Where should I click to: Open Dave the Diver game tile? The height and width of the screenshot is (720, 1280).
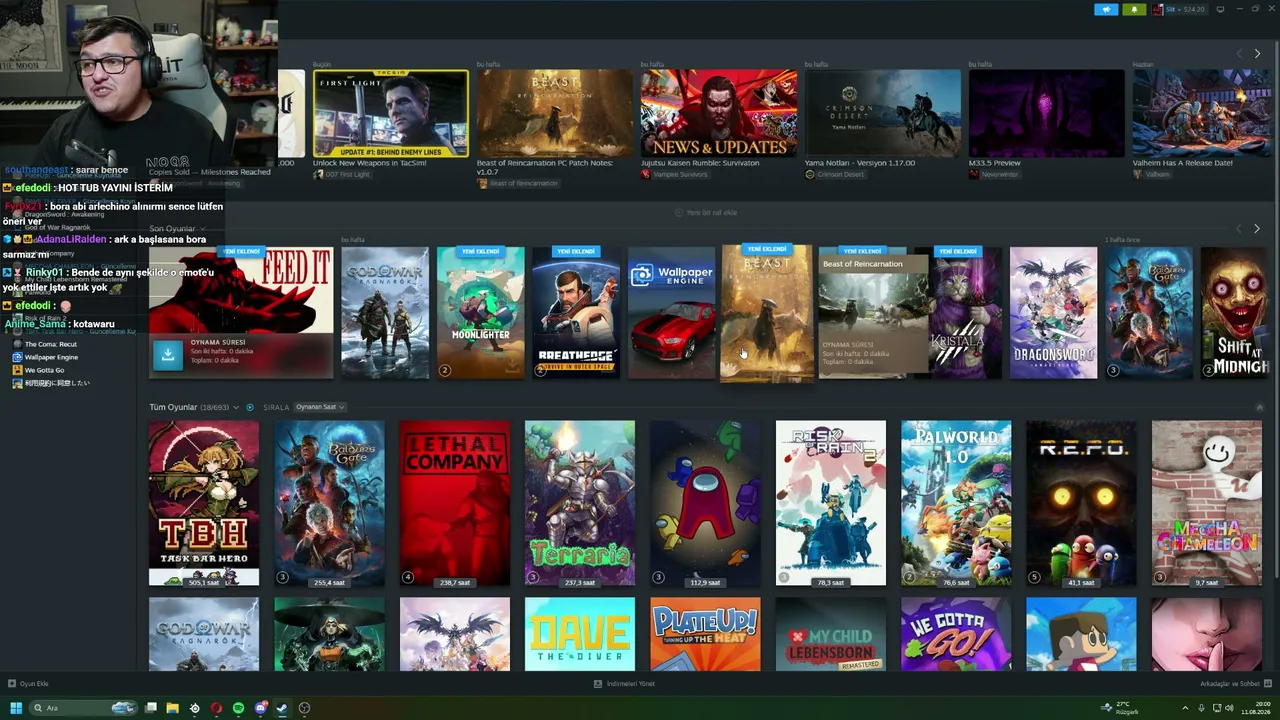[580, 634]
